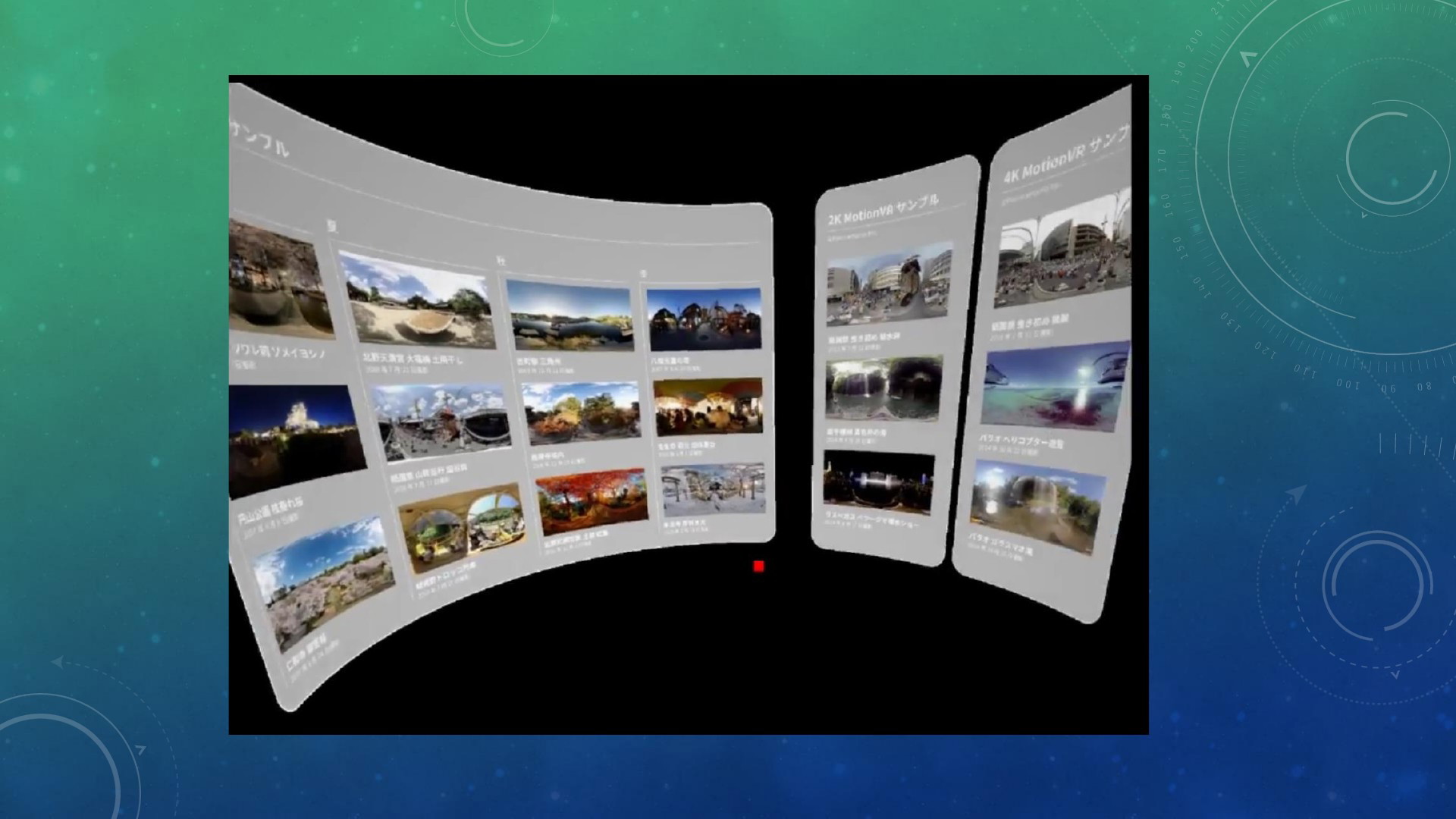Click the caption under the night castle thumbnail
The width and height of the screenshot is (1456, 819).
270,510
